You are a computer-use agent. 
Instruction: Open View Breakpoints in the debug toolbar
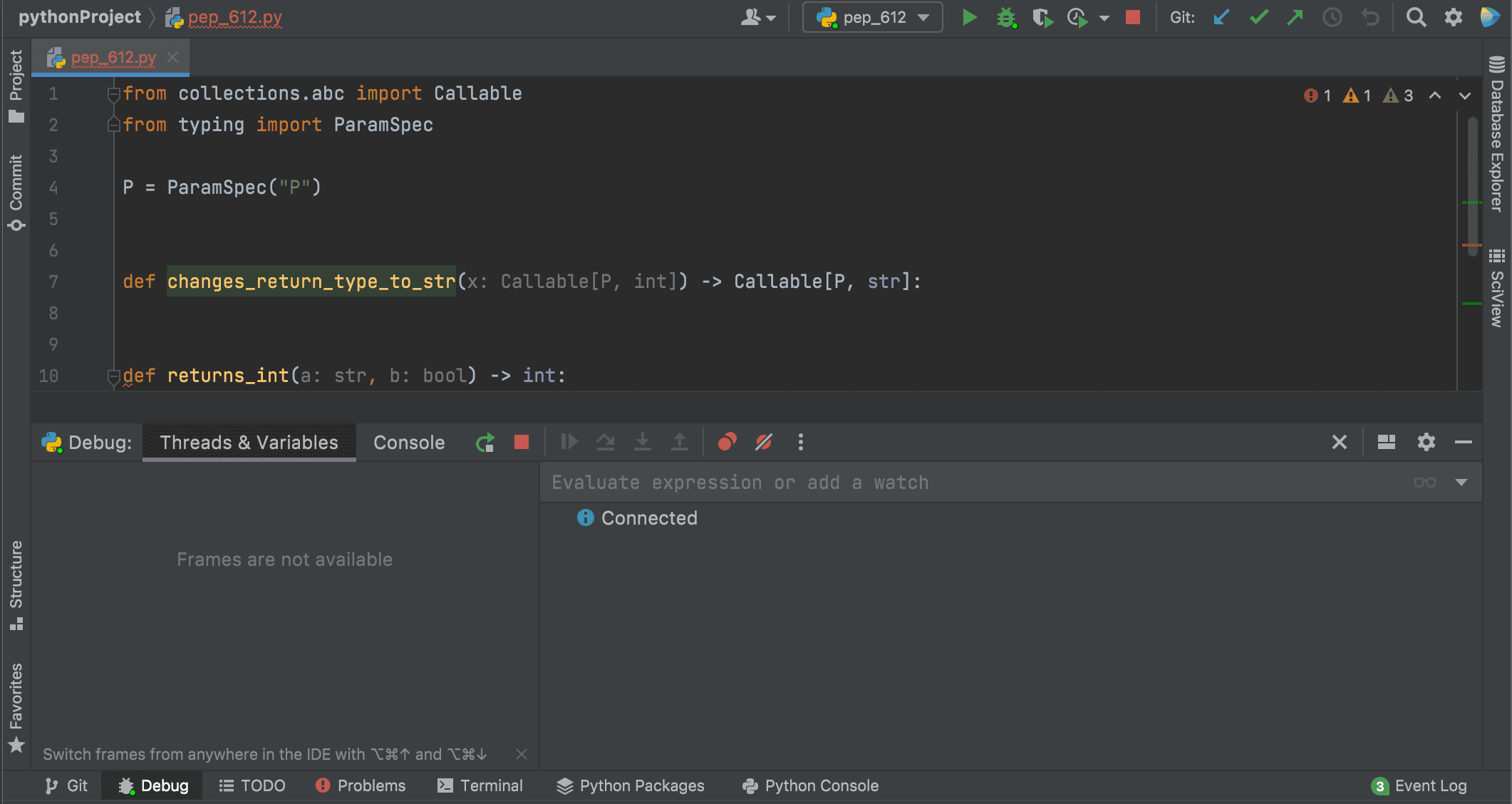(727, 443)
